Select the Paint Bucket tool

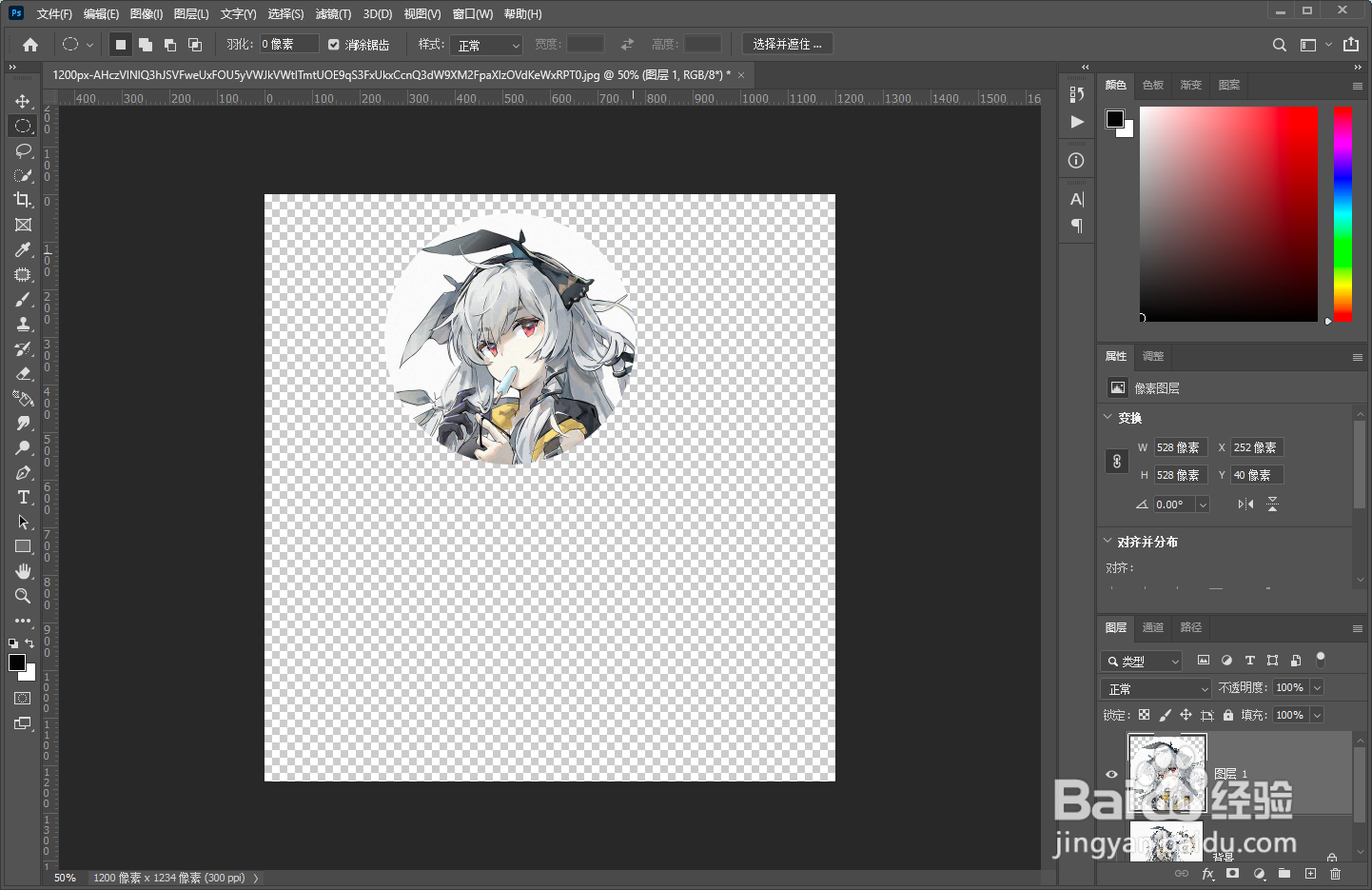pos(23,398)
